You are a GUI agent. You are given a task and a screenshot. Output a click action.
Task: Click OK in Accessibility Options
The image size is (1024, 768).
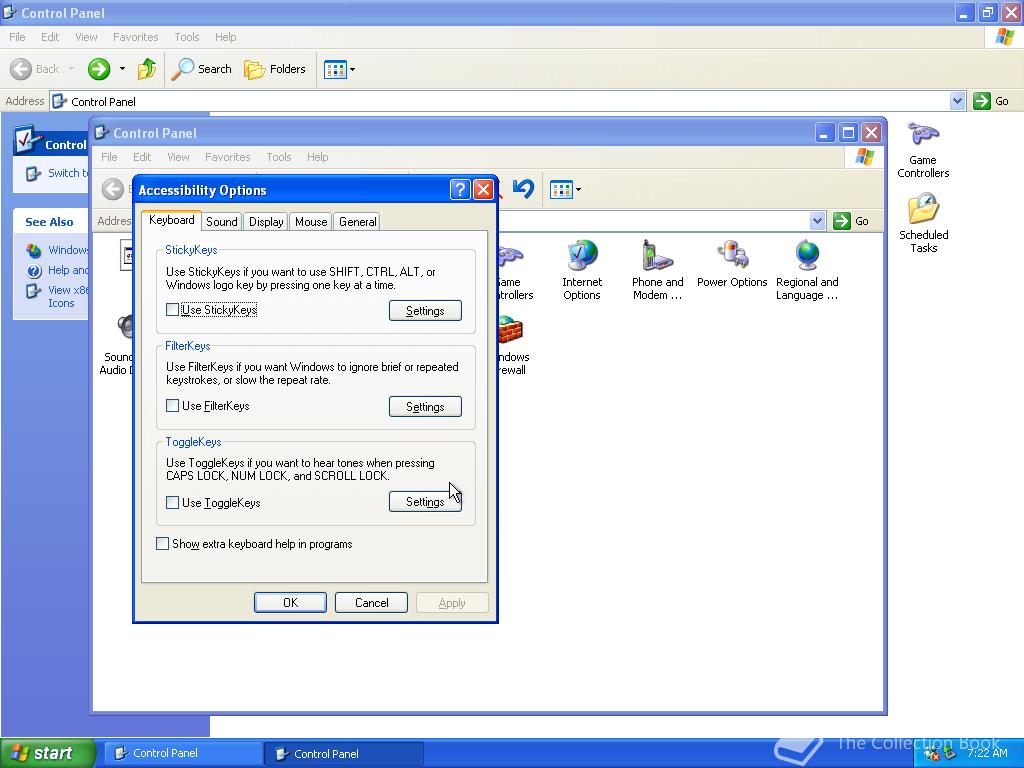[x=290, y=602]
